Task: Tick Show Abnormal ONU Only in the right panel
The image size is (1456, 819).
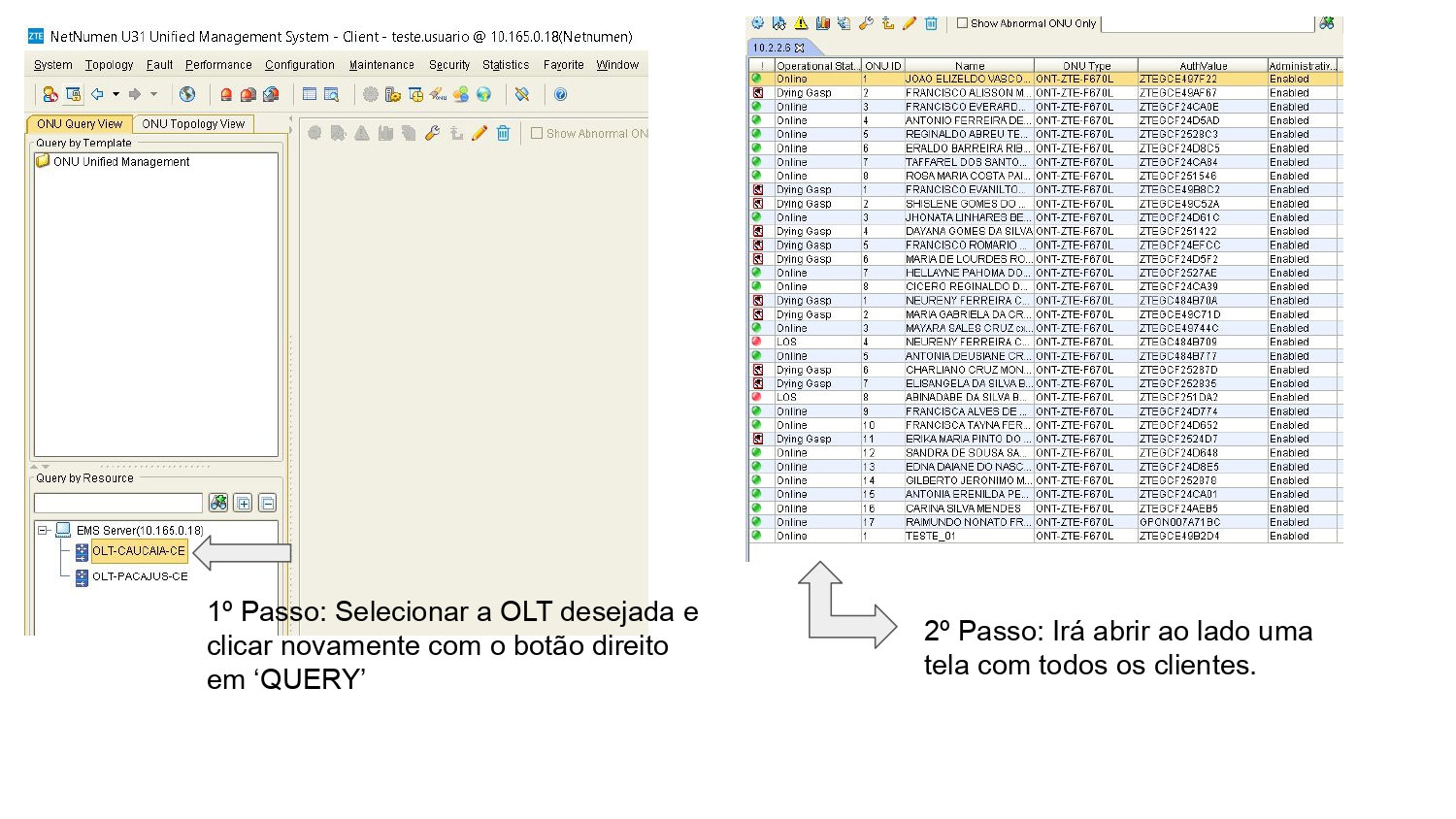Action: click(x=962, y=23)
